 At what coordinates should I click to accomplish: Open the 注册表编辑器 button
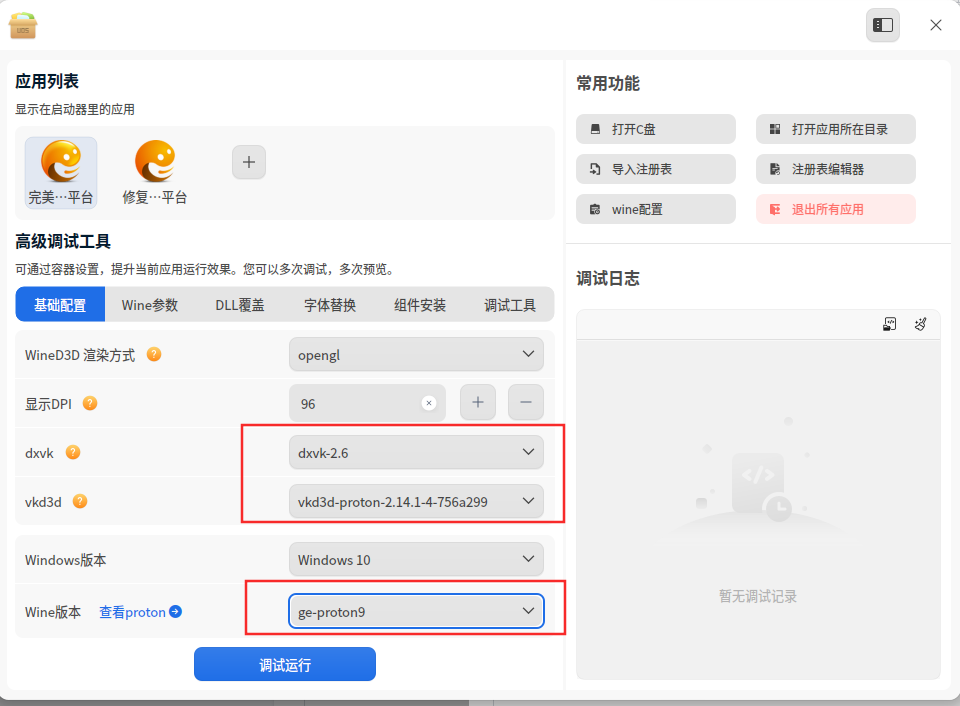pyautogui.click(x=836, y=169)
